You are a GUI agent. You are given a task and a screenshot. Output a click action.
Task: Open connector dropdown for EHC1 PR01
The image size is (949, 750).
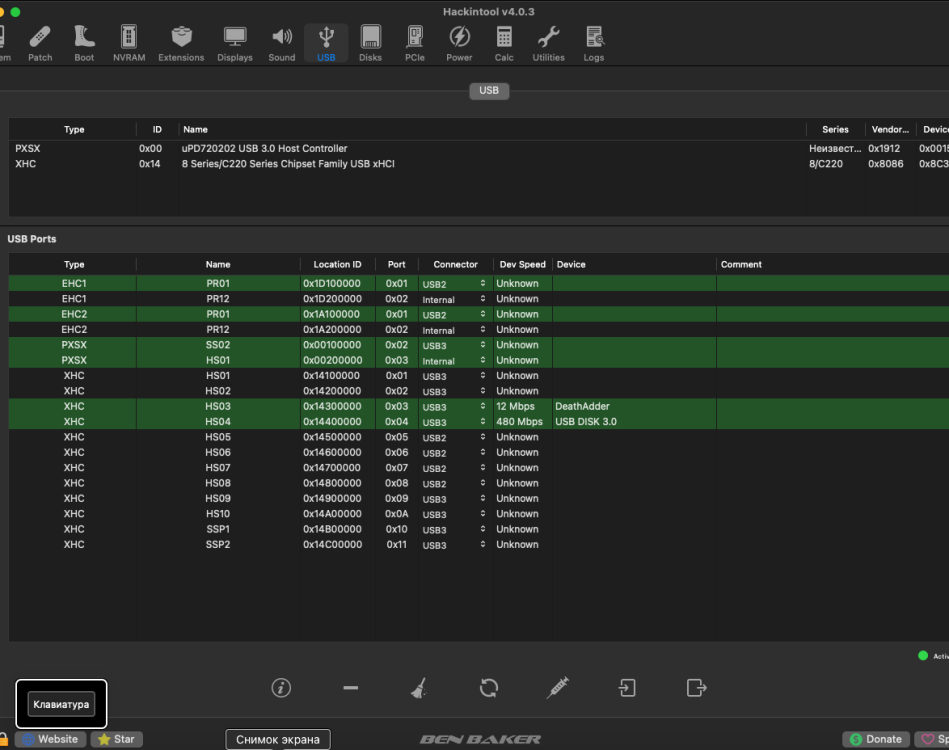[482, 283]
